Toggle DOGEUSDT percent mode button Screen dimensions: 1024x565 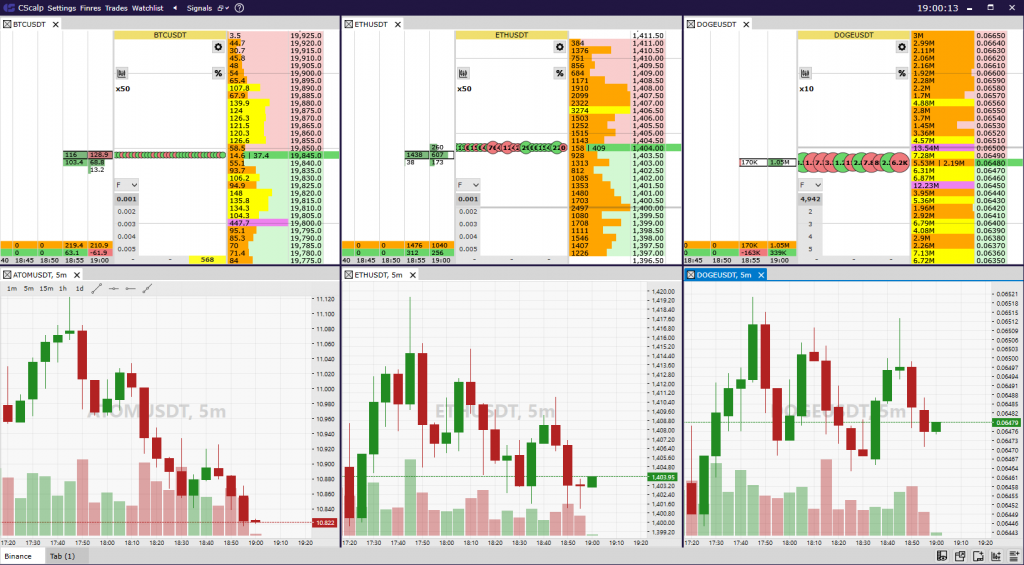click(902, 73)
